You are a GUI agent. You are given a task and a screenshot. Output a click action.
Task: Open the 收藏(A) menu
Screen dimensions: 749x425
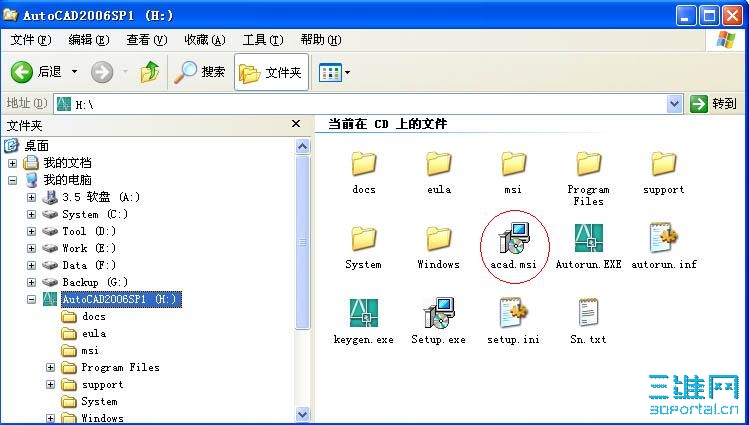(x=205, y=40)
